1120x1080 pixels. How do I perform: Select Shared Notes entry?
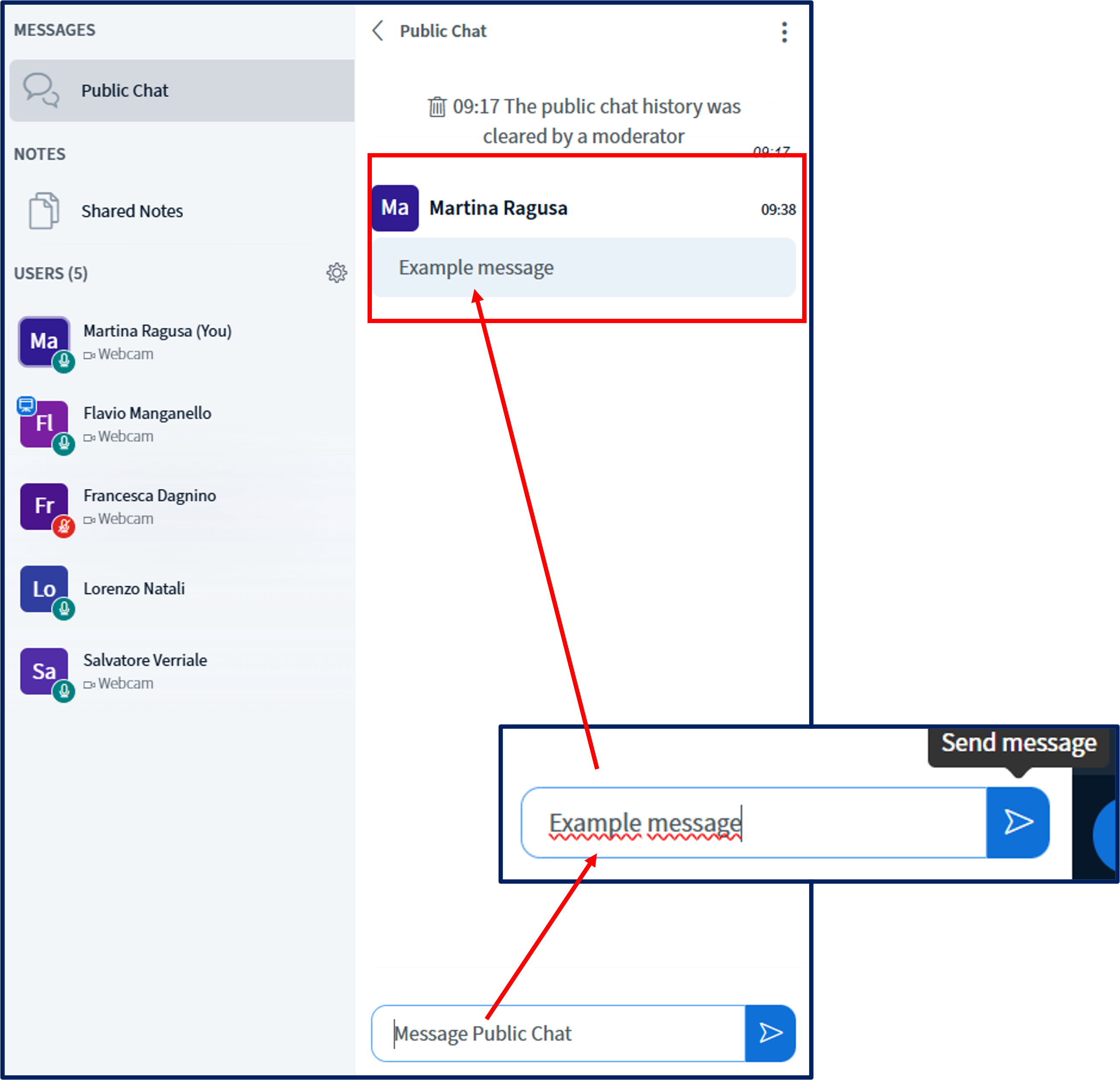pyautogui.click(x=132, y=211)
